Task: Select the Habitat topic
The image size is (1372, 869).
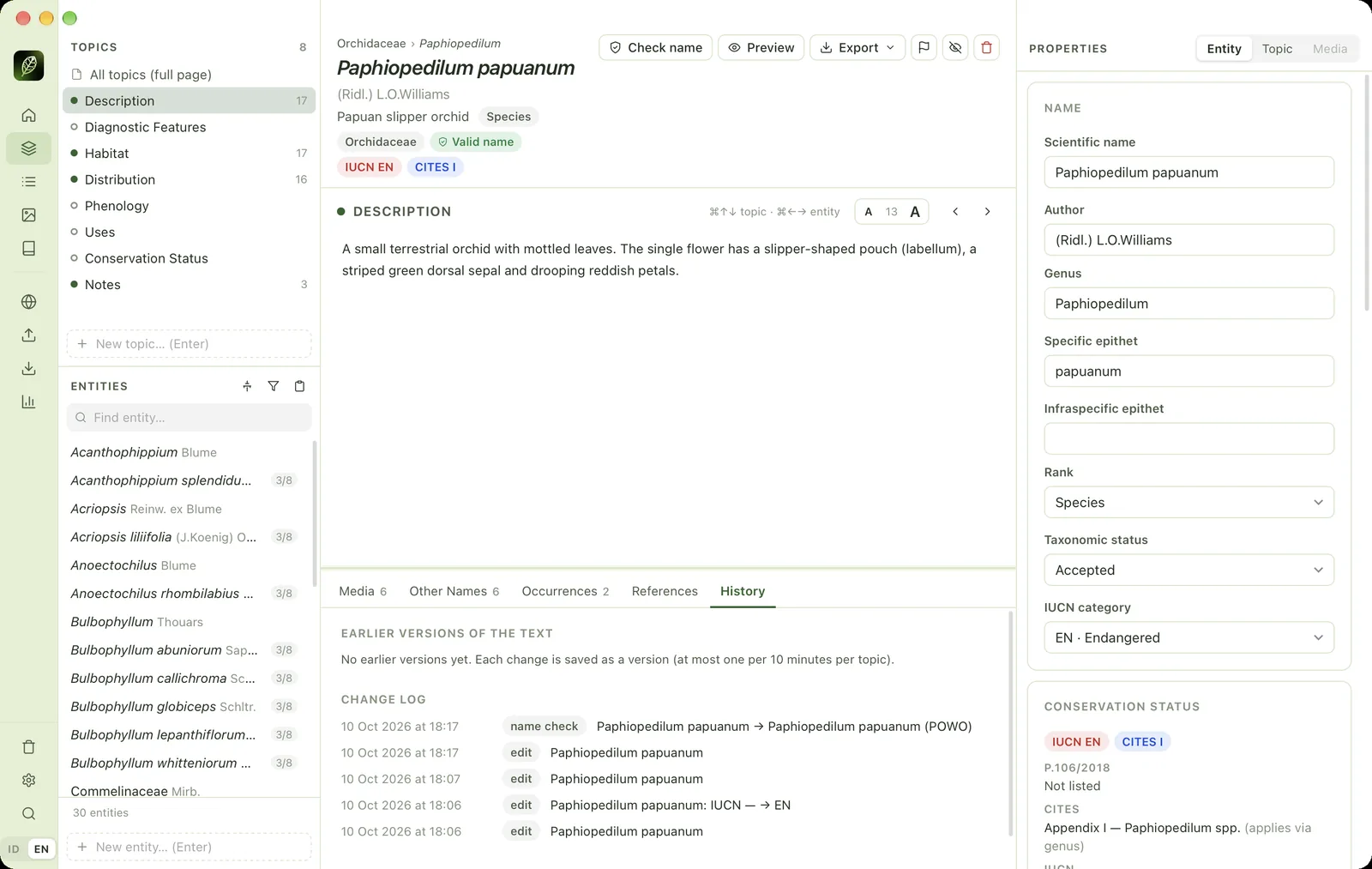Action: [x=189, y=154]
